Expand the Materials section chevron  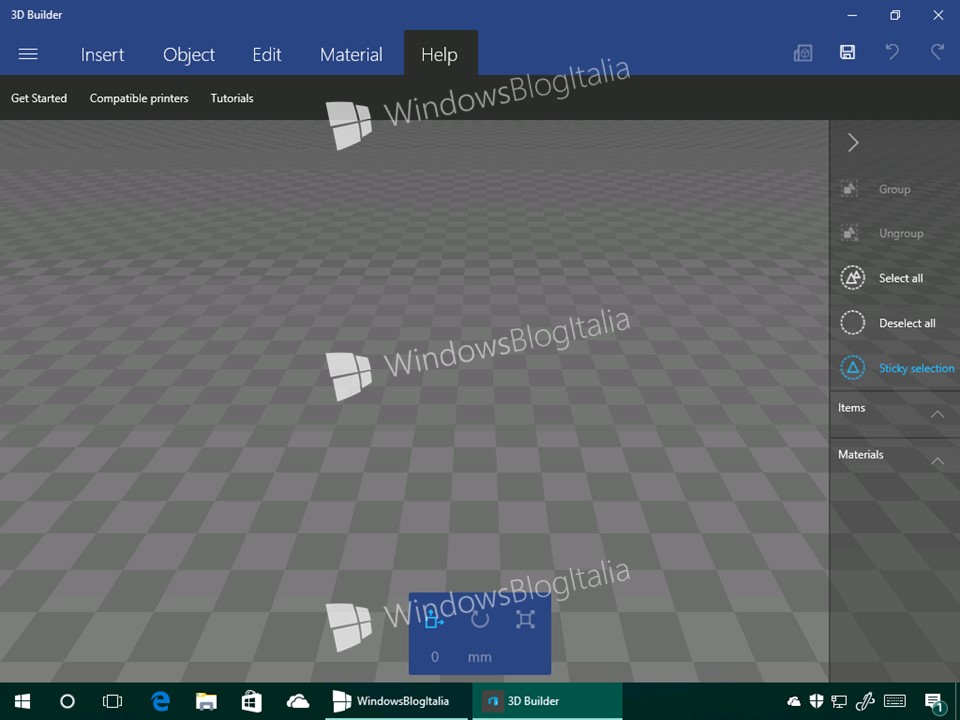pyautogui.click(x=937, y=461)
